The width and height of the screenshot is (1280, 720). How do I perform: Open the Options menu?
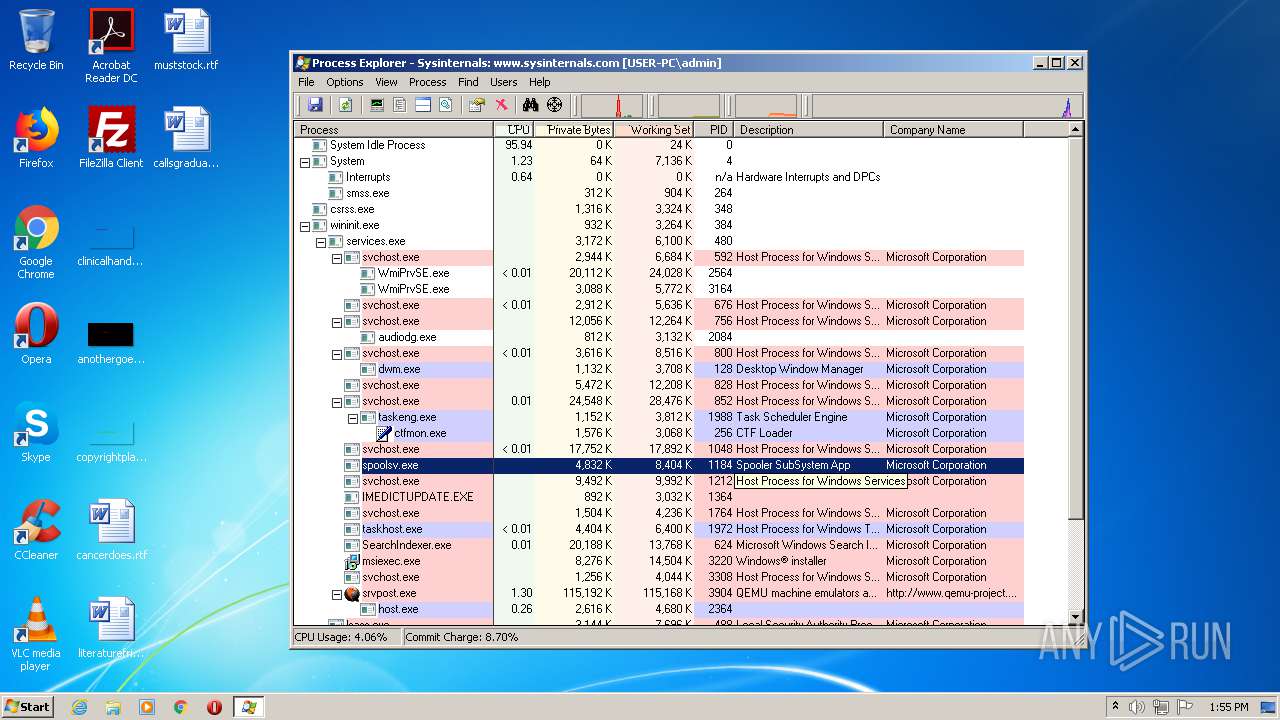[x=345, y=82]
